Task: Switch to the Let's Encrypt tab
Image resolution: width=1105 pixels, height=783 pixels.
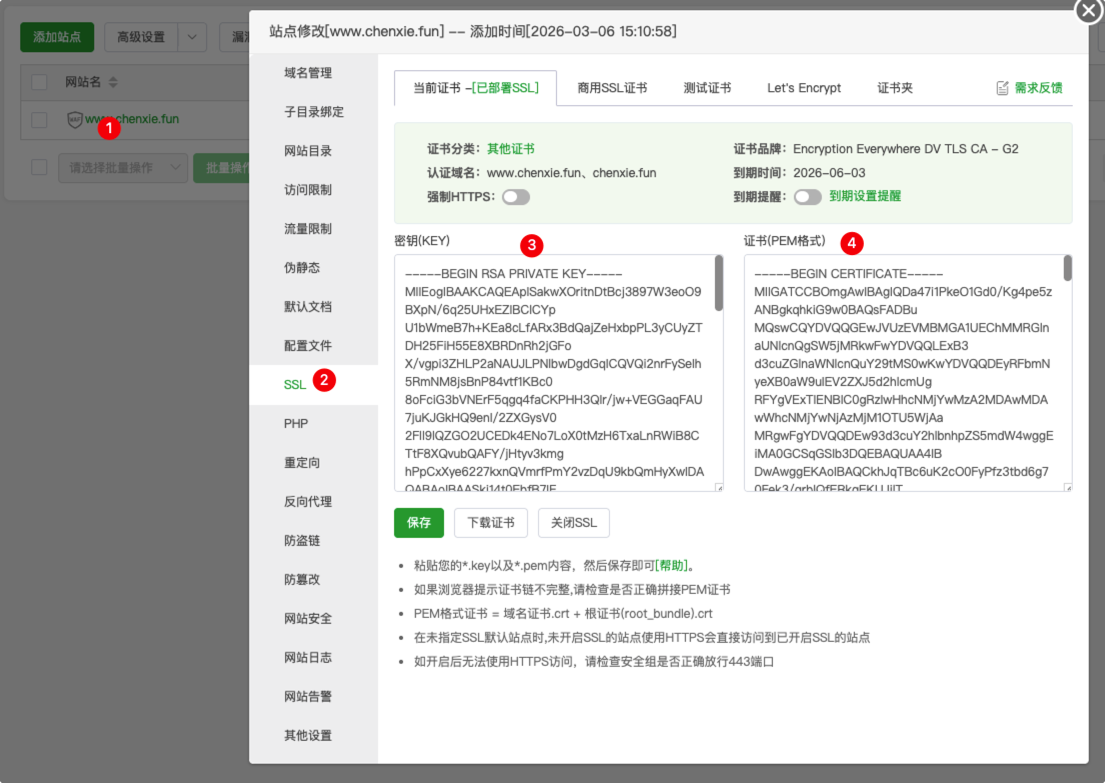Action: click(804, 88)
